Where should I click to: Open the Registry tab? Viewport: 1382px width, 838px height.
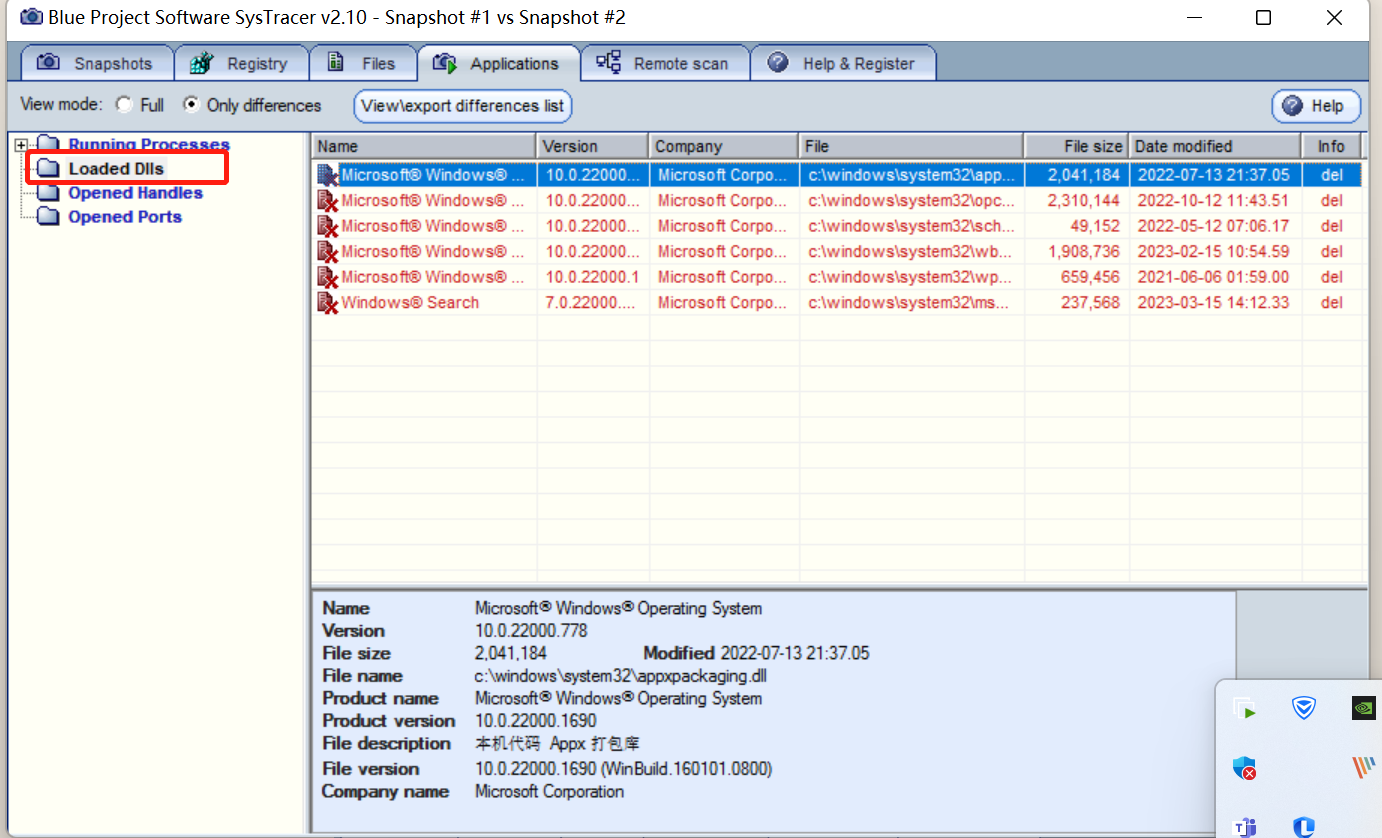[240, 63]
